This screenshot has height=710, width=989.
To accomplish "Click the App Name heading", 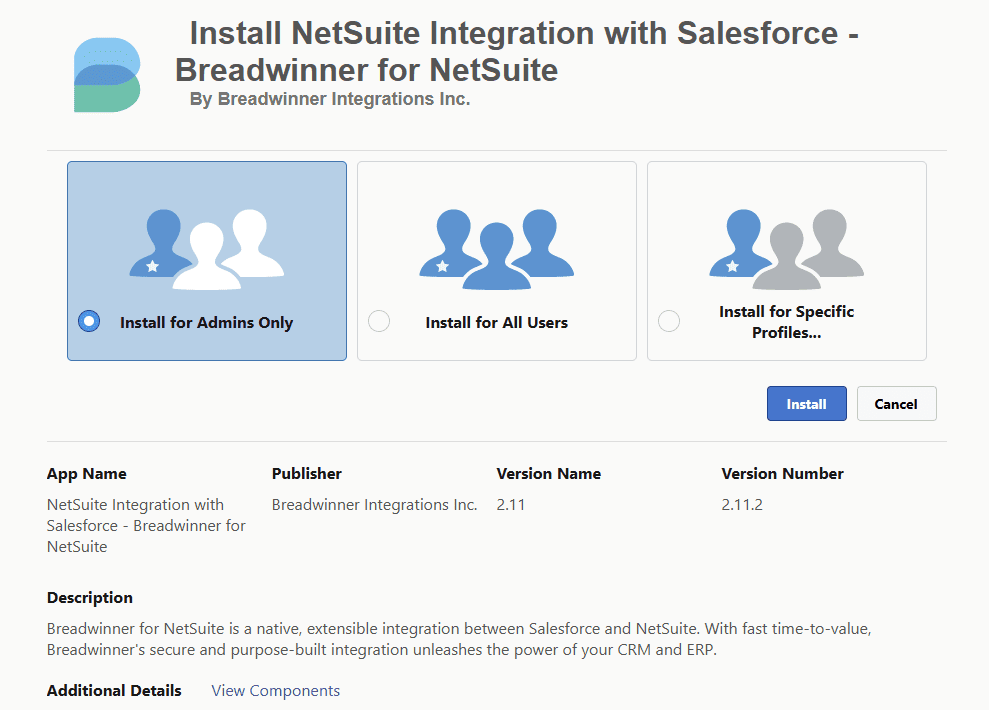I will click(86, 474).
